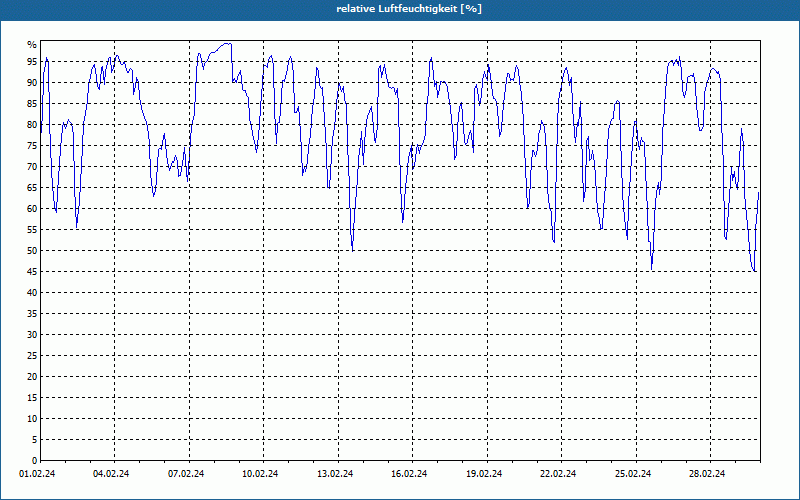Select the 13.02.24 date label

click(335, 474)
